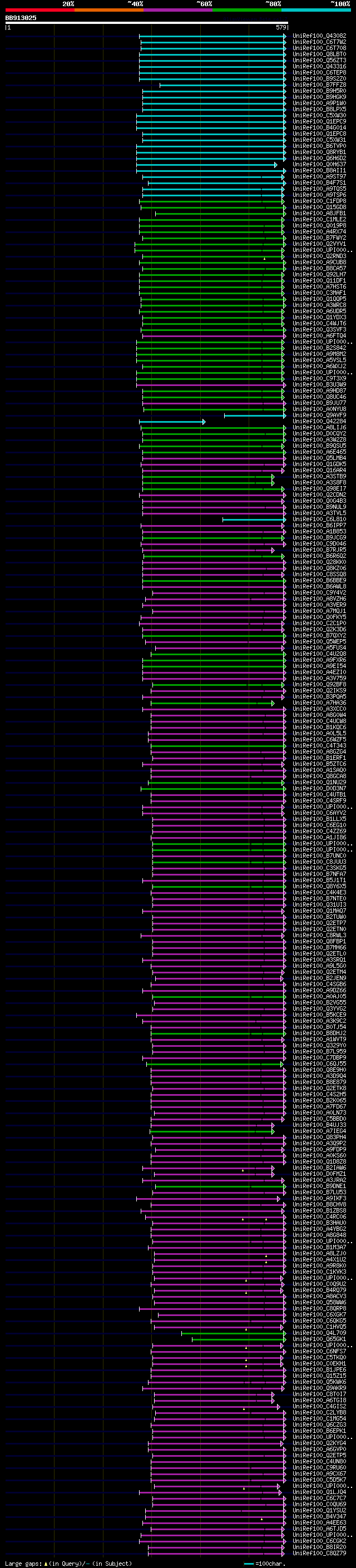356x1568 pixels.
Task: Select hit label UniRef100_D0D3N7
Action: pos(319,789)
